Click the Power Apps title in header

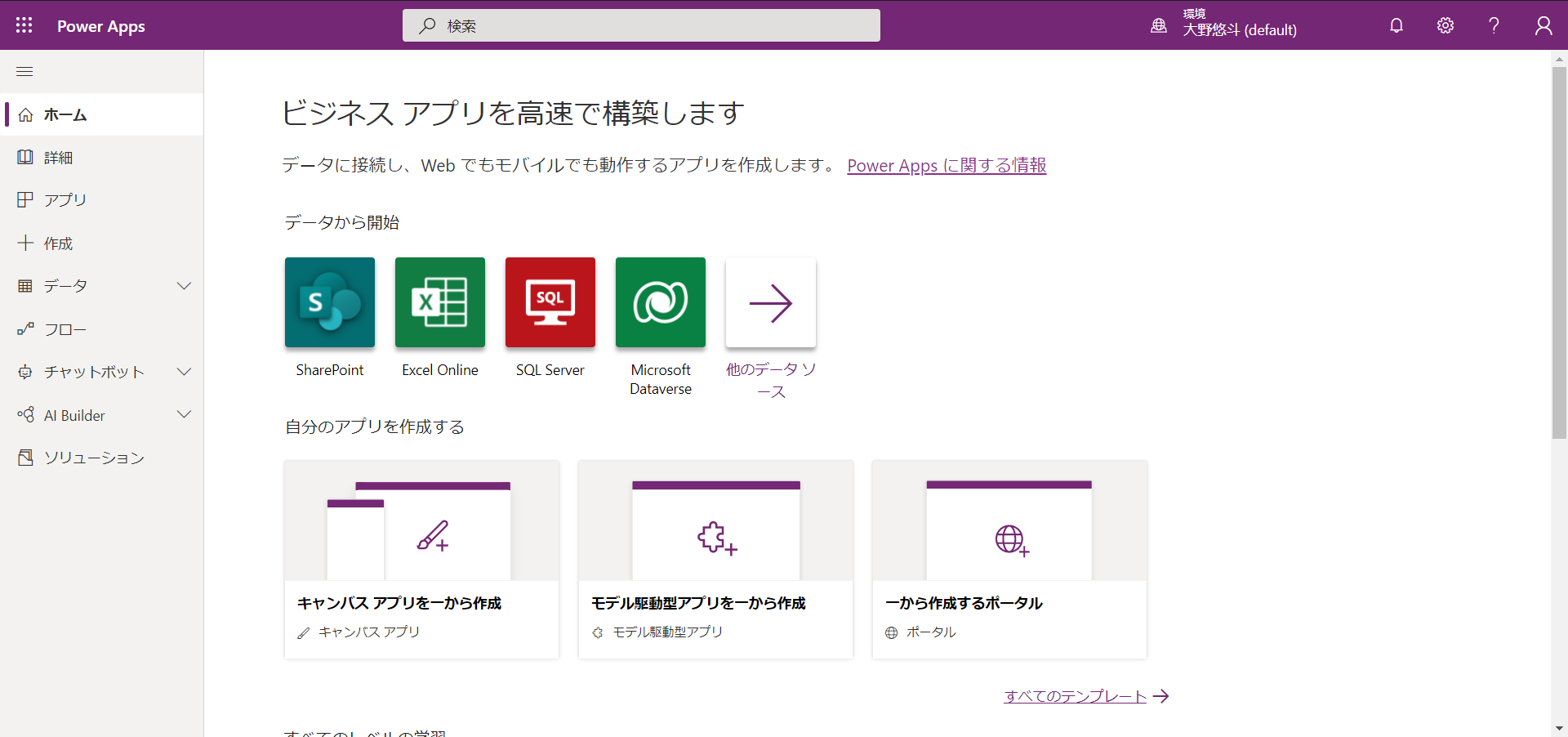[101, 26]
